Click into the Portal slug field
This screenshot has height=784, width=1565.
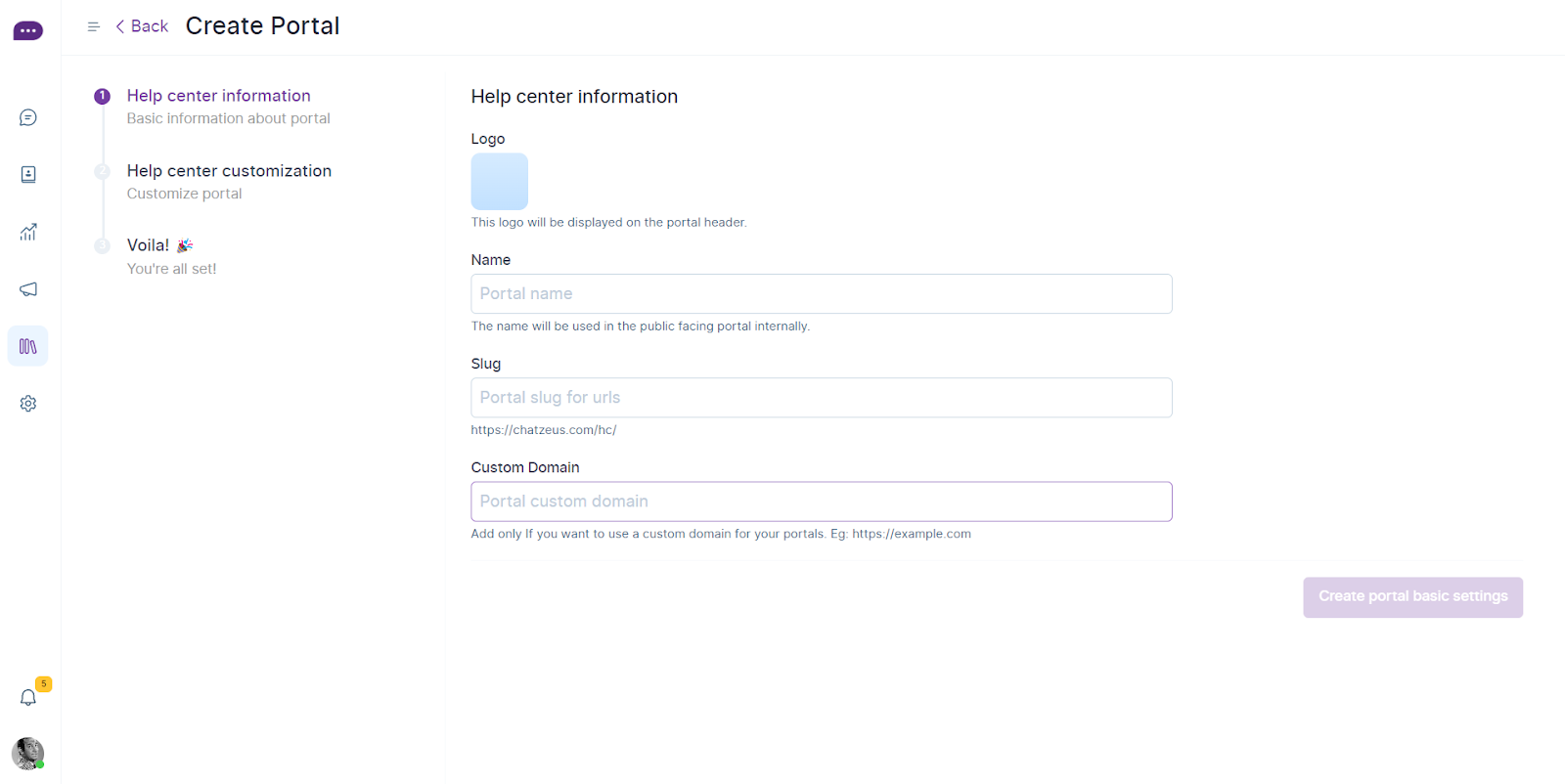point(821,398)
